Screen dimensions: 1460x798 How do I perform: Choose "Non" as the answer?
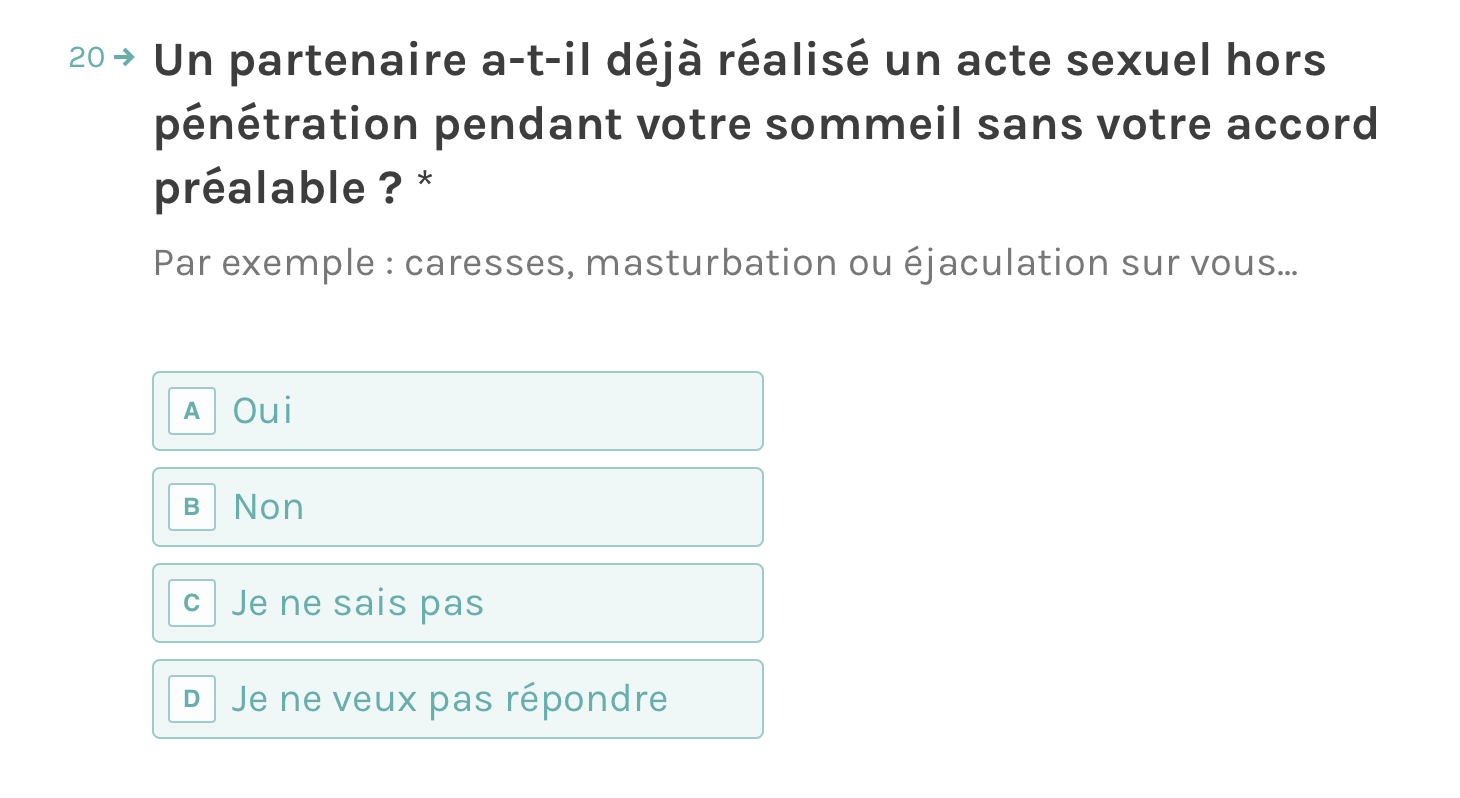(x=457, y=507)
